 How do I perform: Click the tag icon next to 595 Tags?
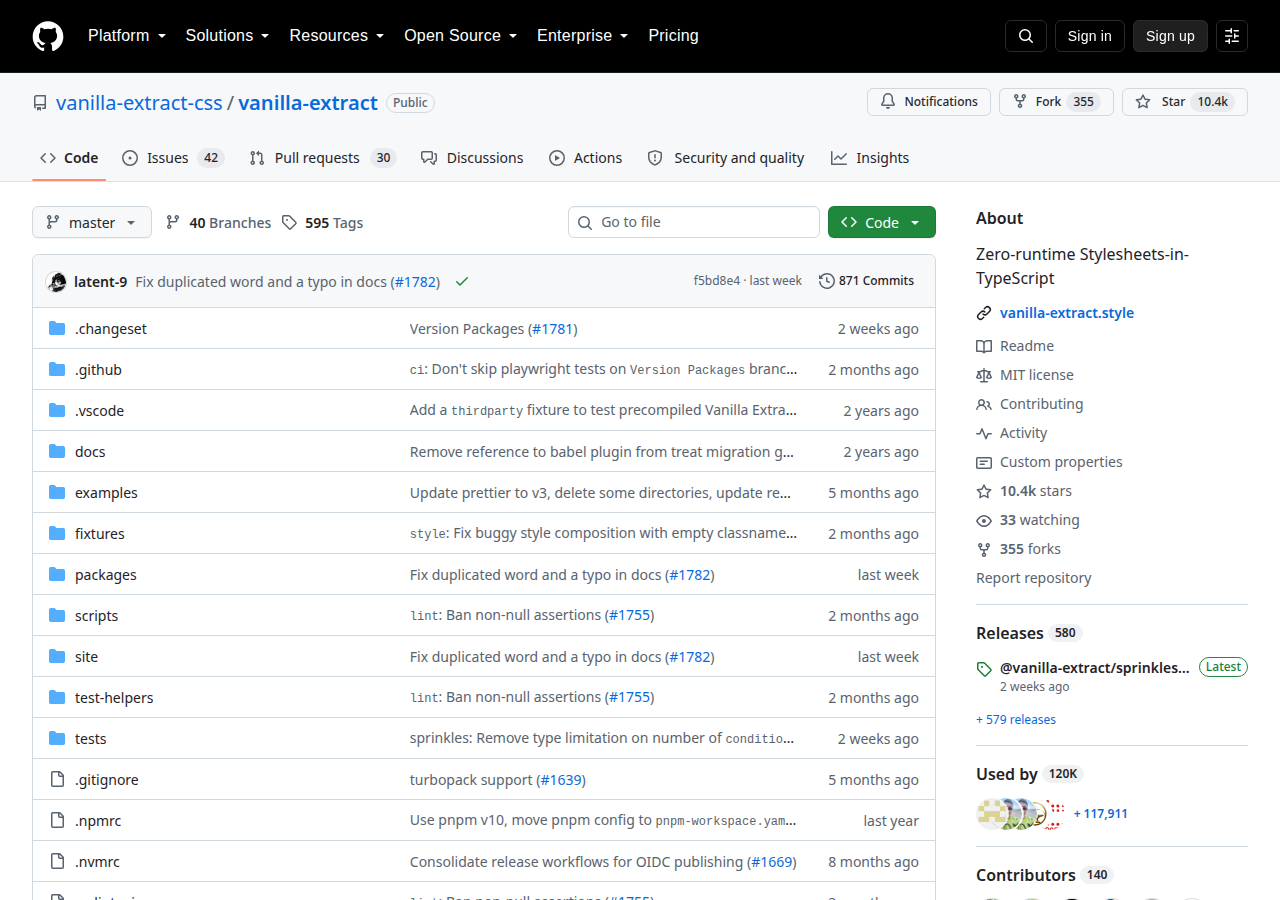click(289, 223)
